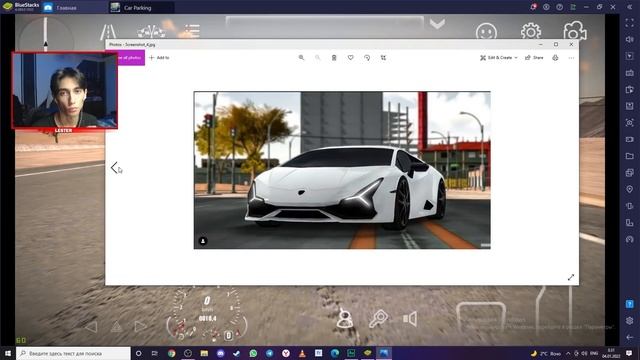
Task: Open multi-instance manager in BlueStacks sidebar
Action: (x=630, y=173)
